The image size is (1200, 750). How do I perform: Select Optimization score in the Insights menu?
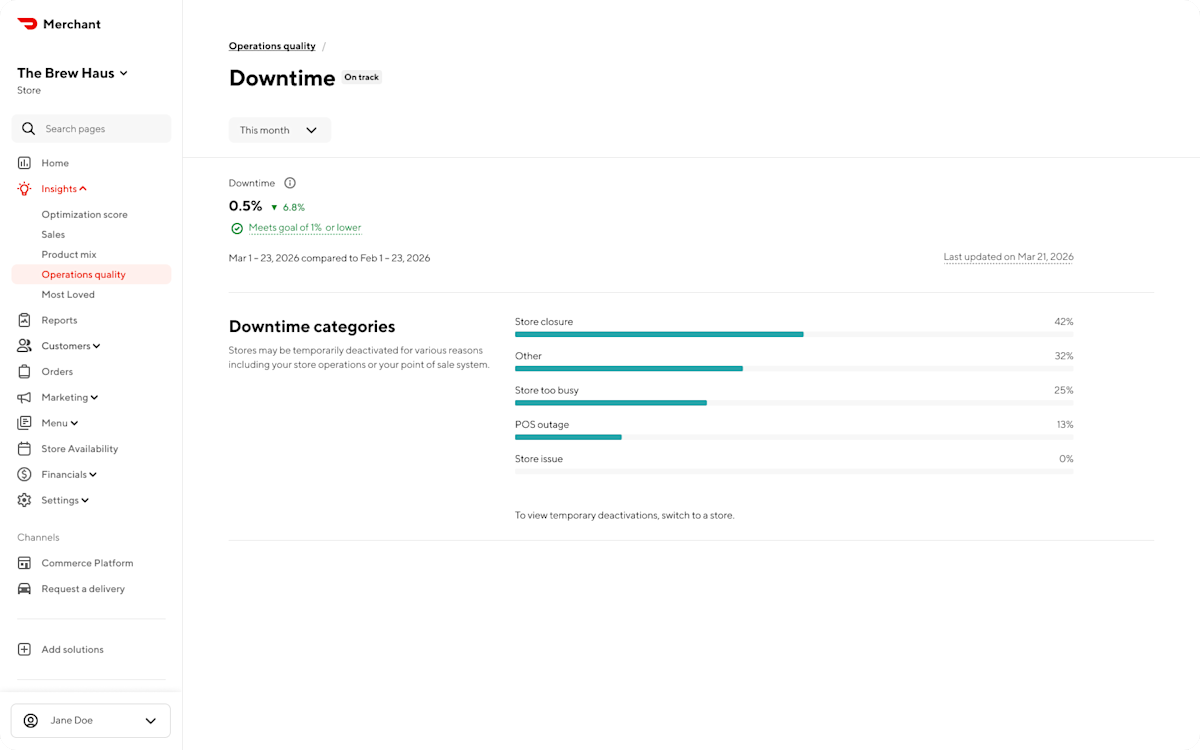84,214
